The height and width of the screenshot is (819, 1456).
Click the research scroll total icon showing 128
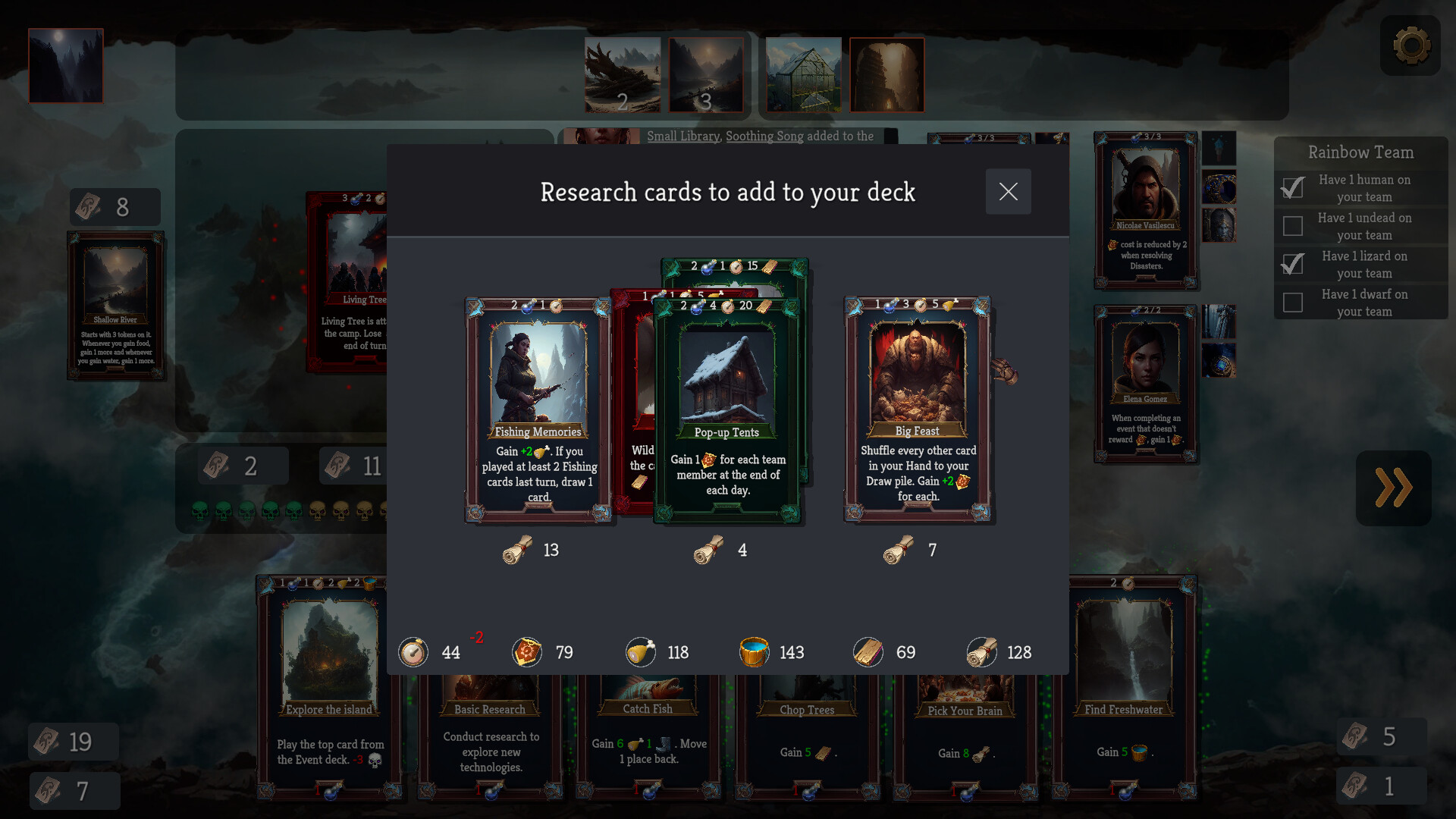pyautogui.click(x=982, y=652)
